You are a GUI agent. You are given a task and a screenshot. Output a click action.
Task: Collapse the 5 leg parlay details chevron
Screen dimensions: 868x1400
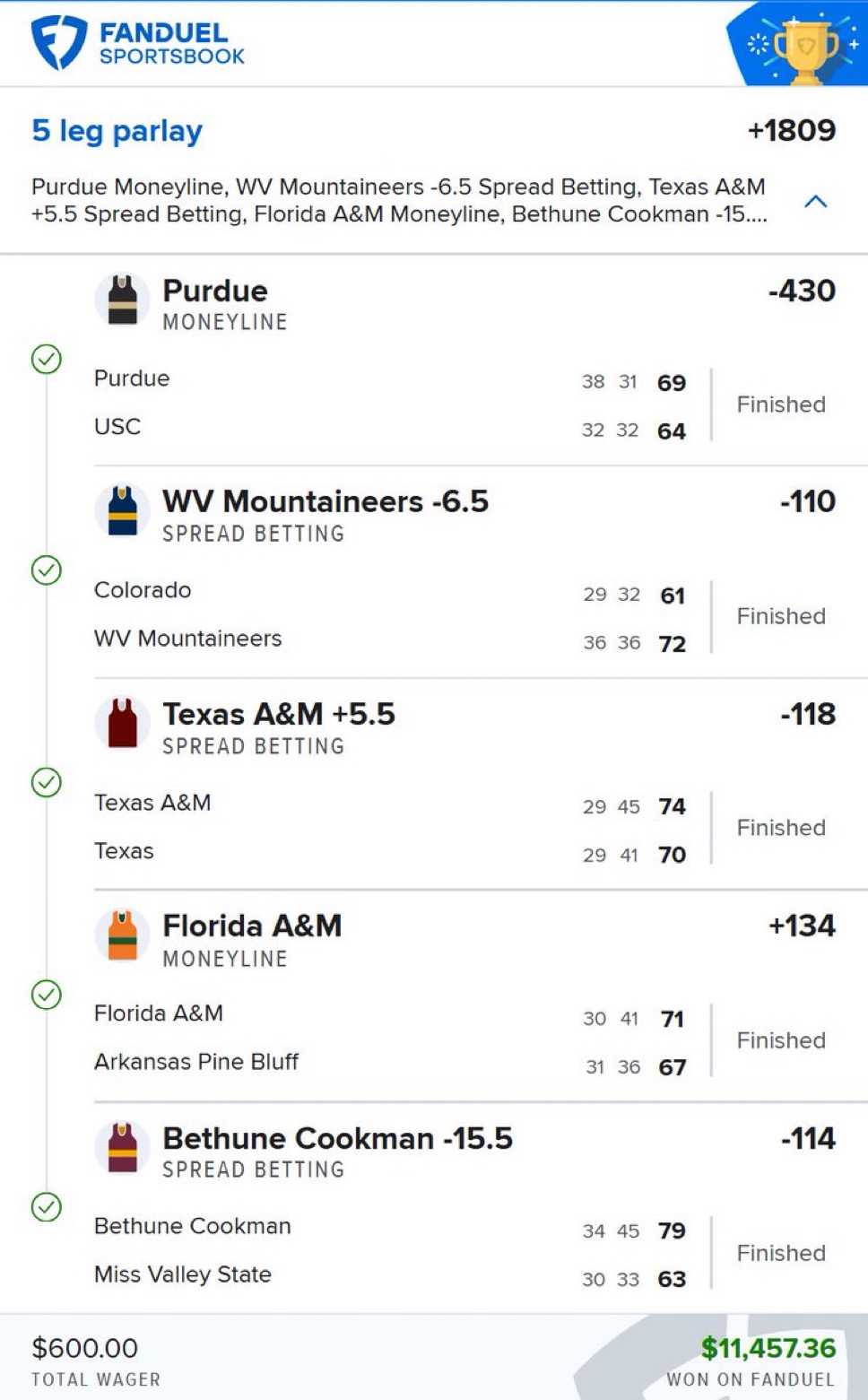[x=815, y=202]
